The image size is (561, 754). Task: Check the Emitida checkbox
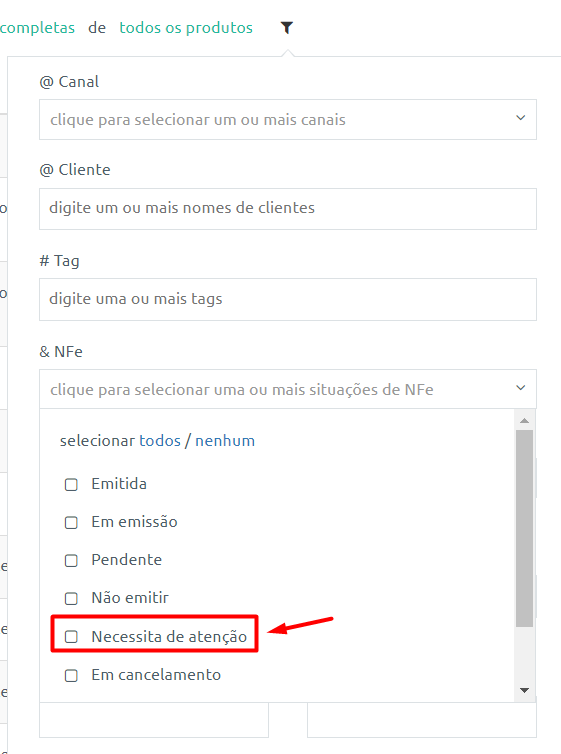(71, 484)
